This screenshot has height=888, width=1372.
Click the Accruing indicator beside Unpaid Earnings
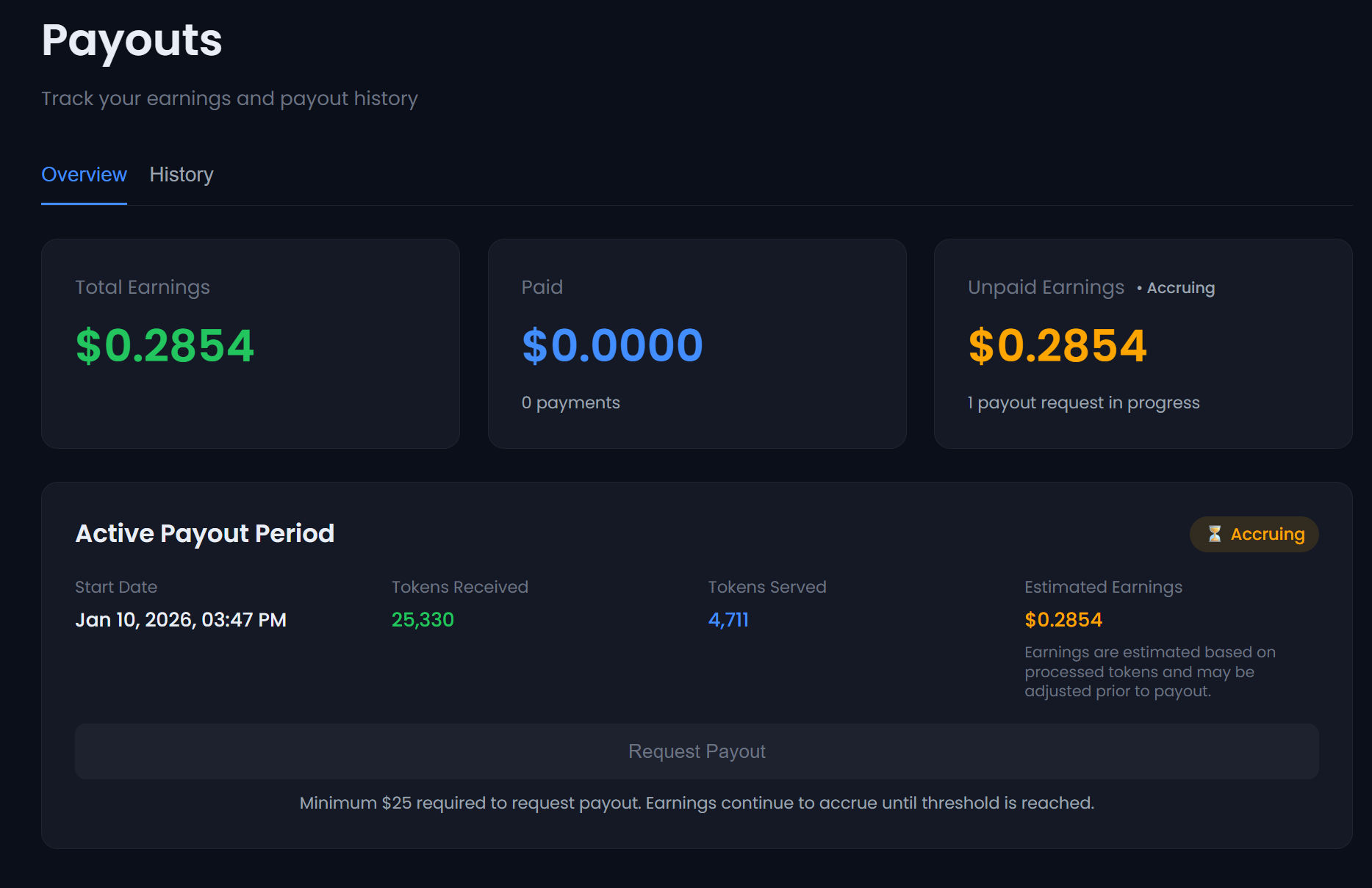click(1179, 287)
